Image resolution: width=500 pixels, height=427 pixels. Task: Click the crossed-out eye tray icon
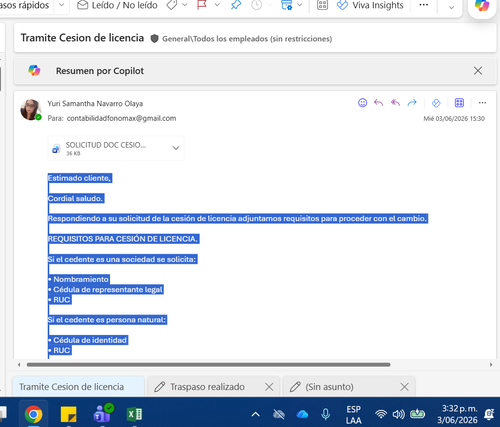click(x=279, y=414)
